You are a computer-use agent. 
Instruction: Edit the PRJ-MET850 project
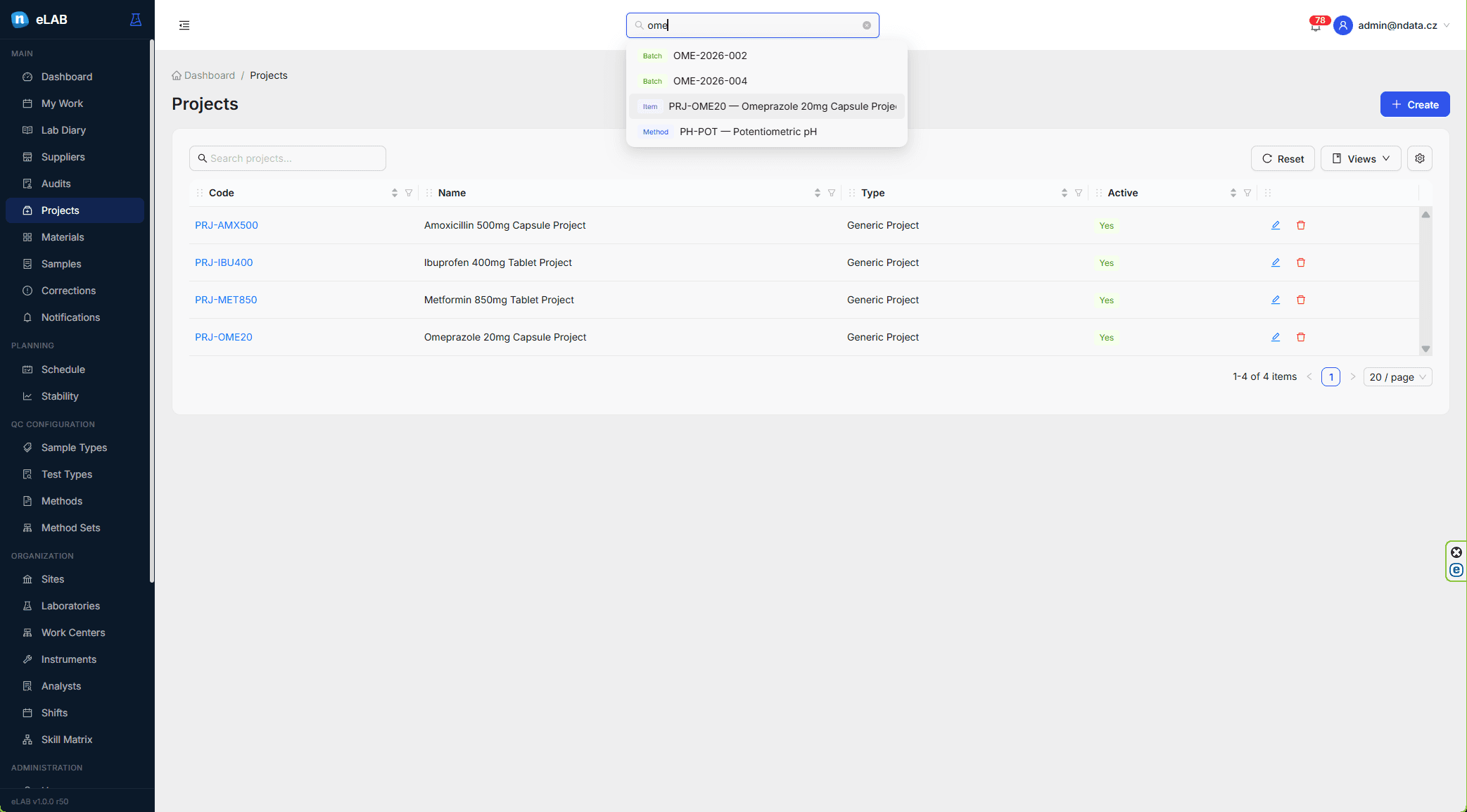coord(1276,300)
